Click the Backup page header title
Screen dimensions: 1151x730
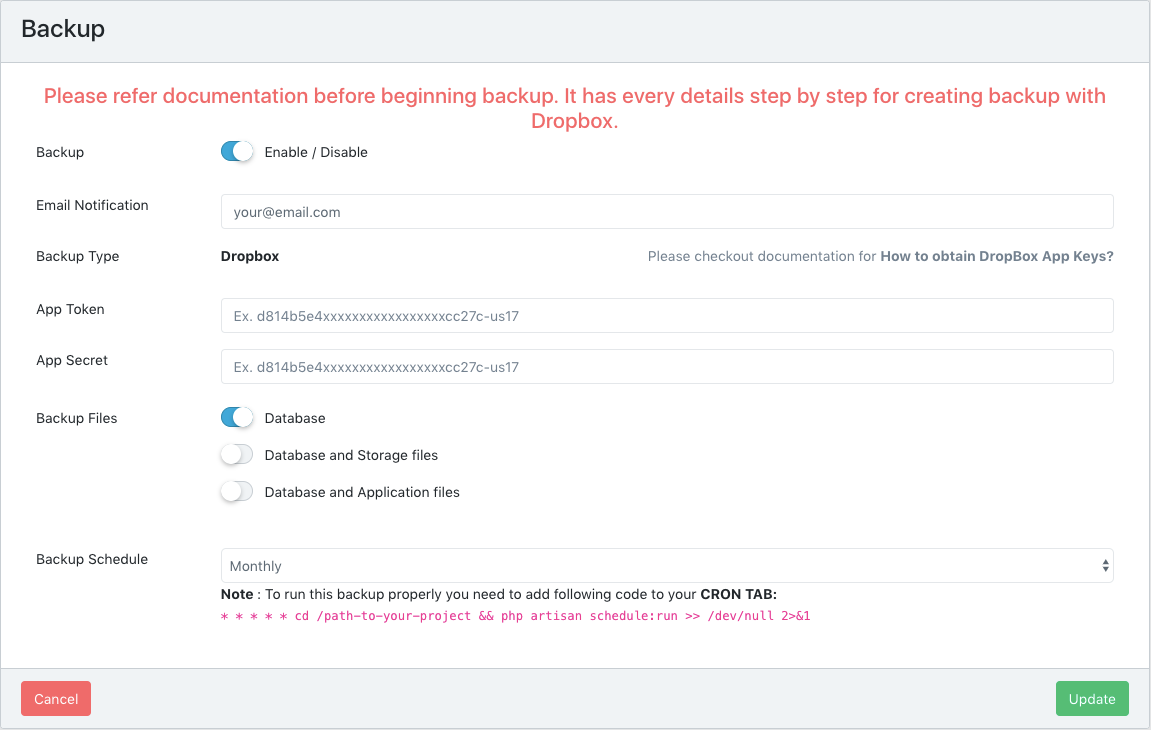63,29
